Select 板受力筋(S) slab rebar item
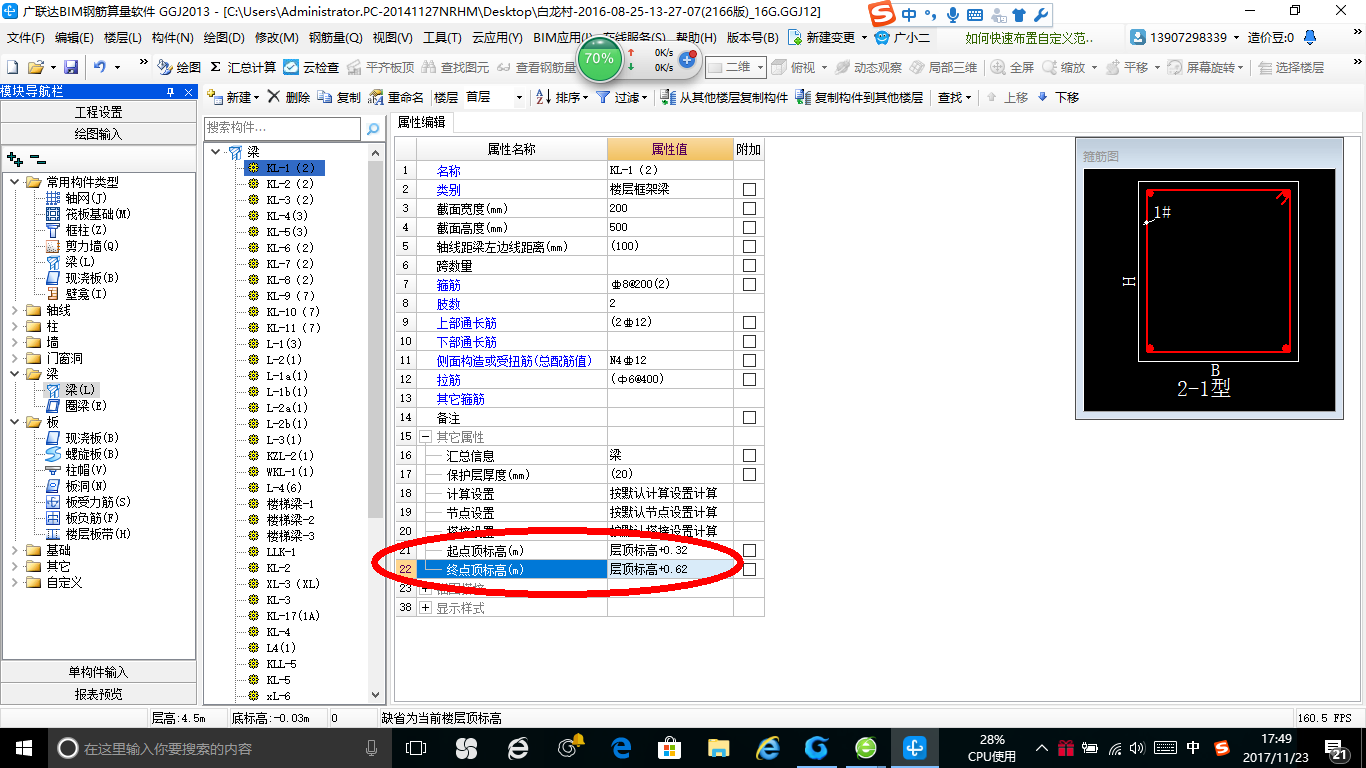Viewport: 1366px width, 768px height. [x=88, y=502]
